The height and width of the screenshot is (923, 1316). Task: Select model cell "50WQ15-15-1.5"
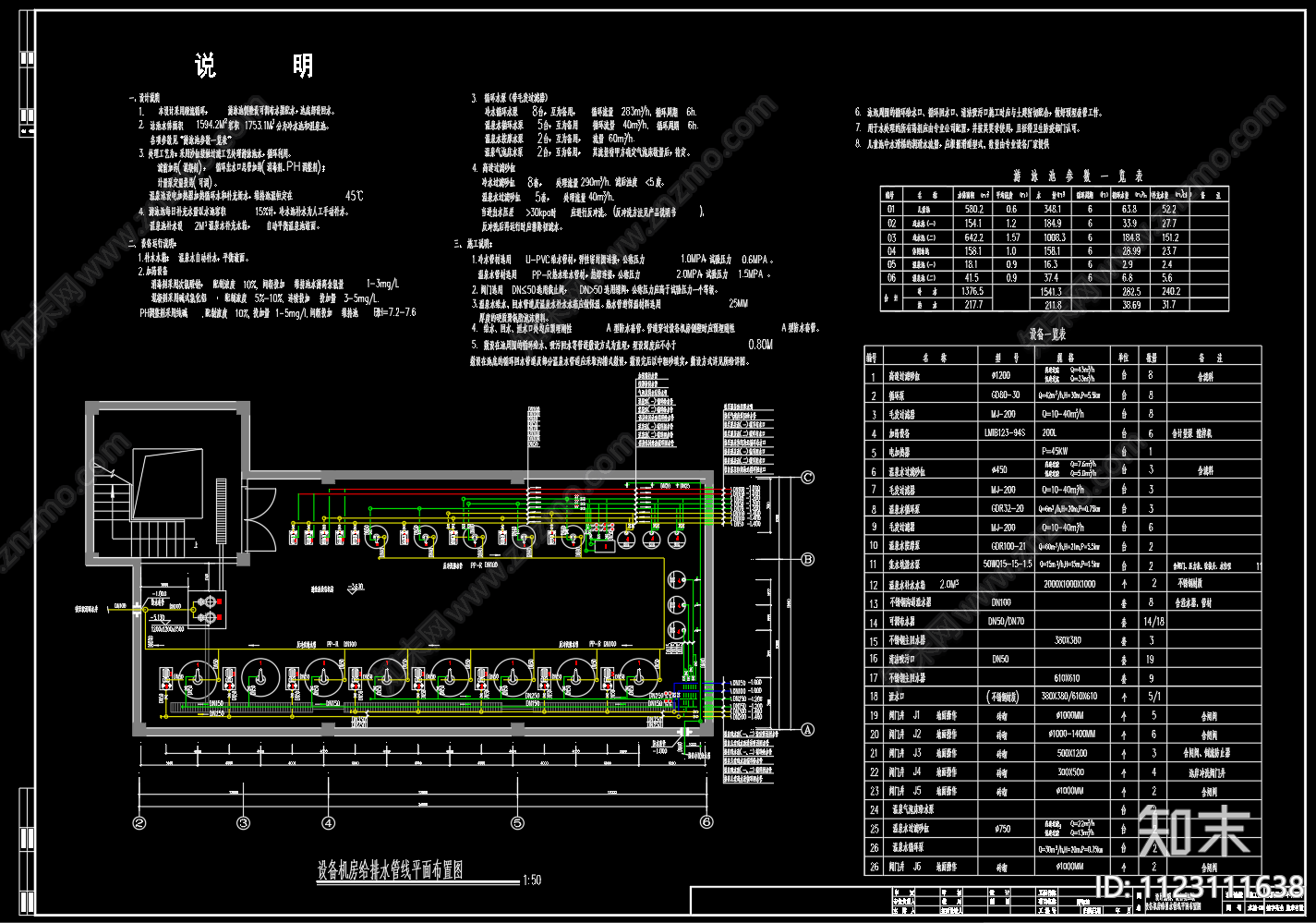coord(1007,564)
